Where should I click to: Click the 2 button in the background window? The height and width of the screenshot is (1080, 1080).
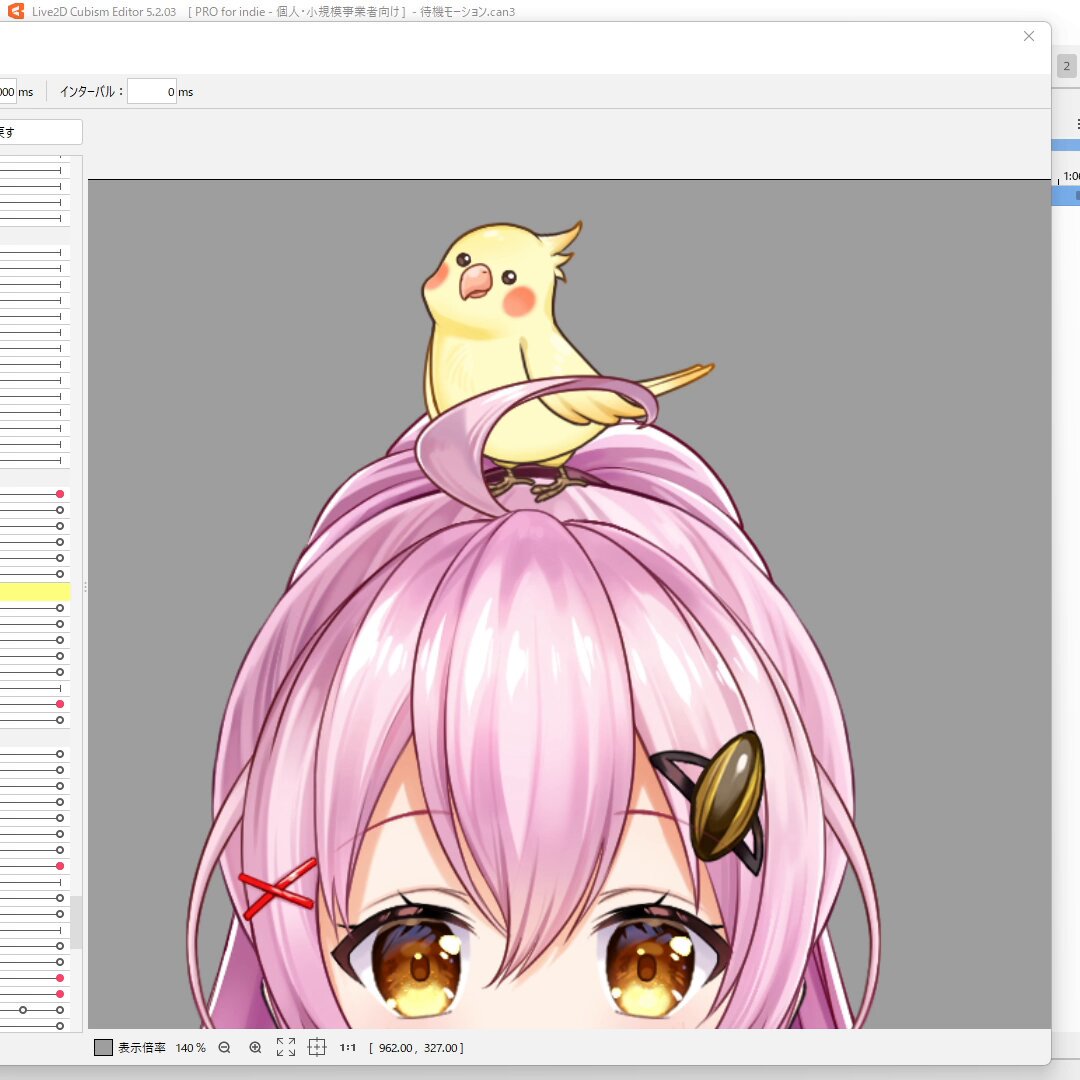point(1067,66)
